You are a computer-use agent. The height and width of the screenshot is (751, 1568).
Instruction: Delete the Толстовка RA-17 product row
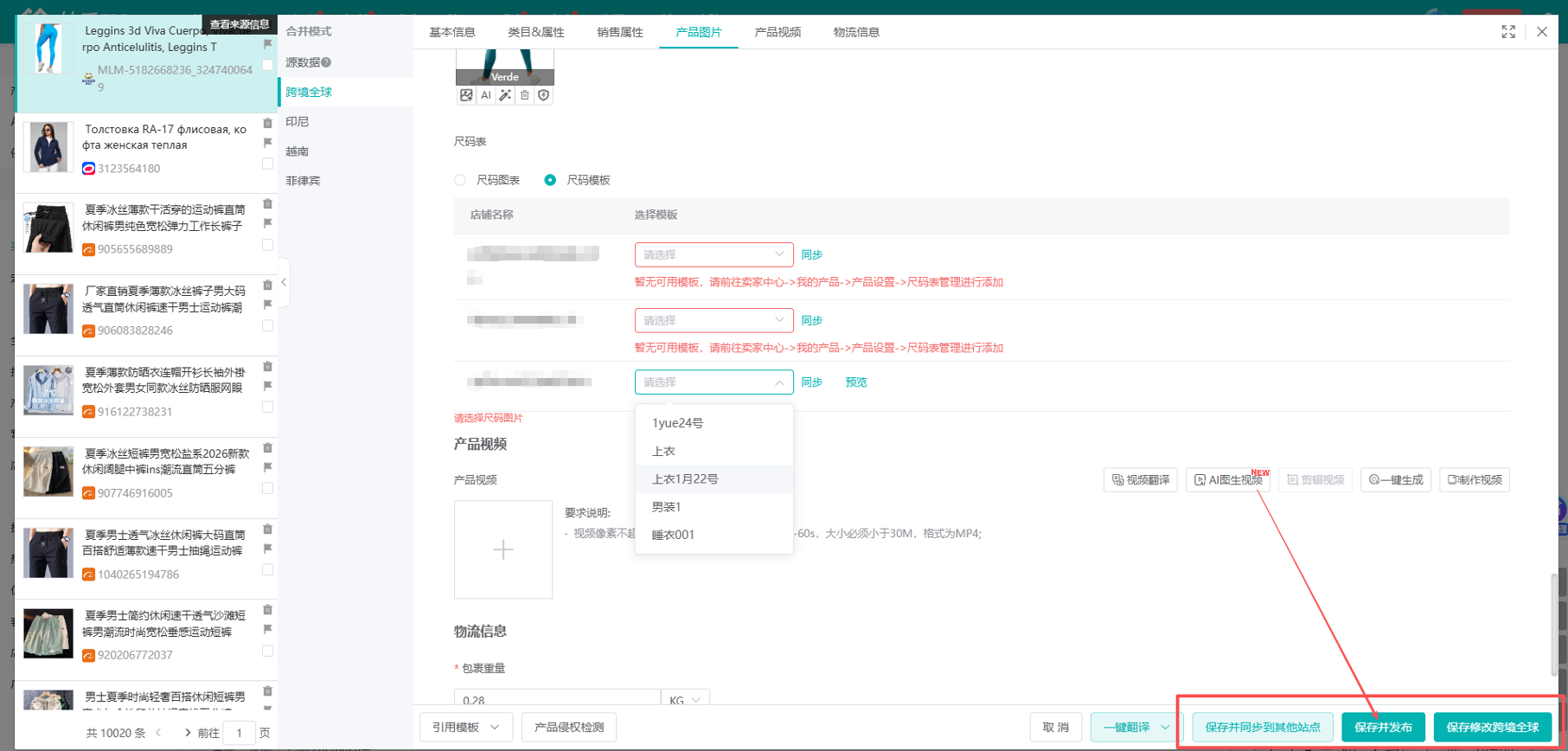(x=267, y=124)
